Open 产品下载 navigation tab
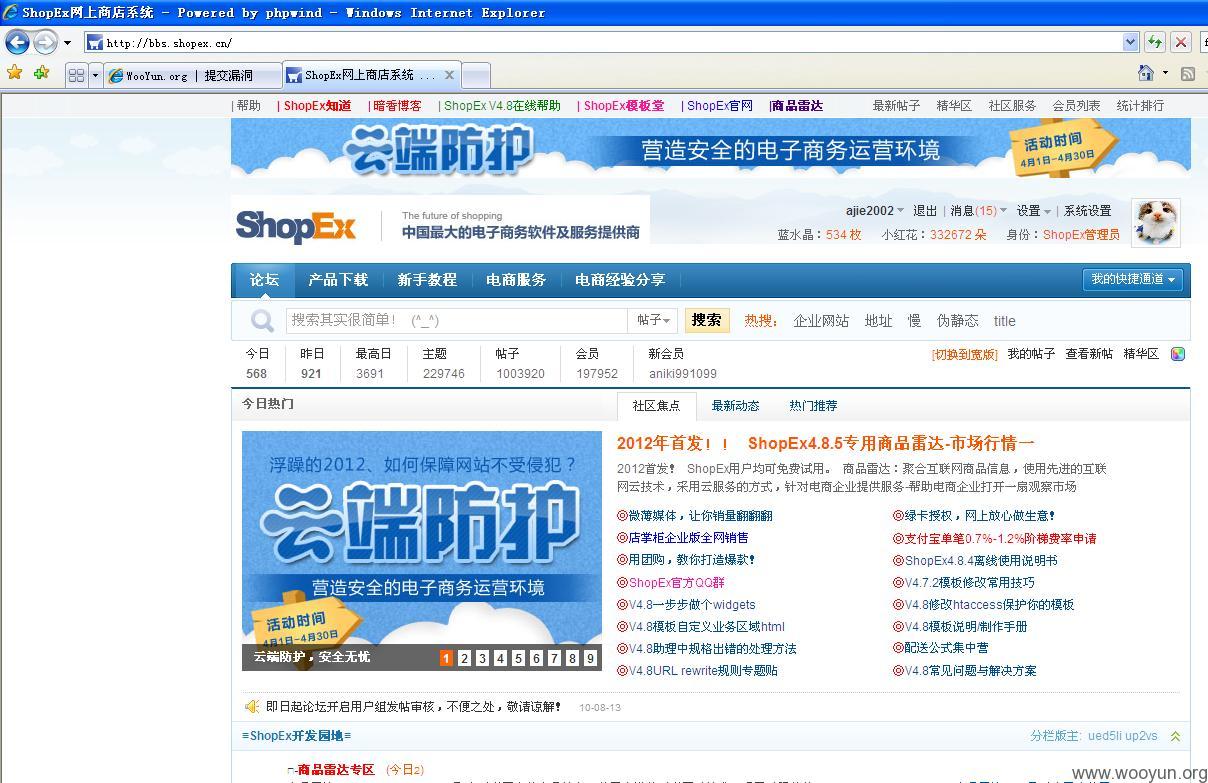1208x783 pixels. 338,280
